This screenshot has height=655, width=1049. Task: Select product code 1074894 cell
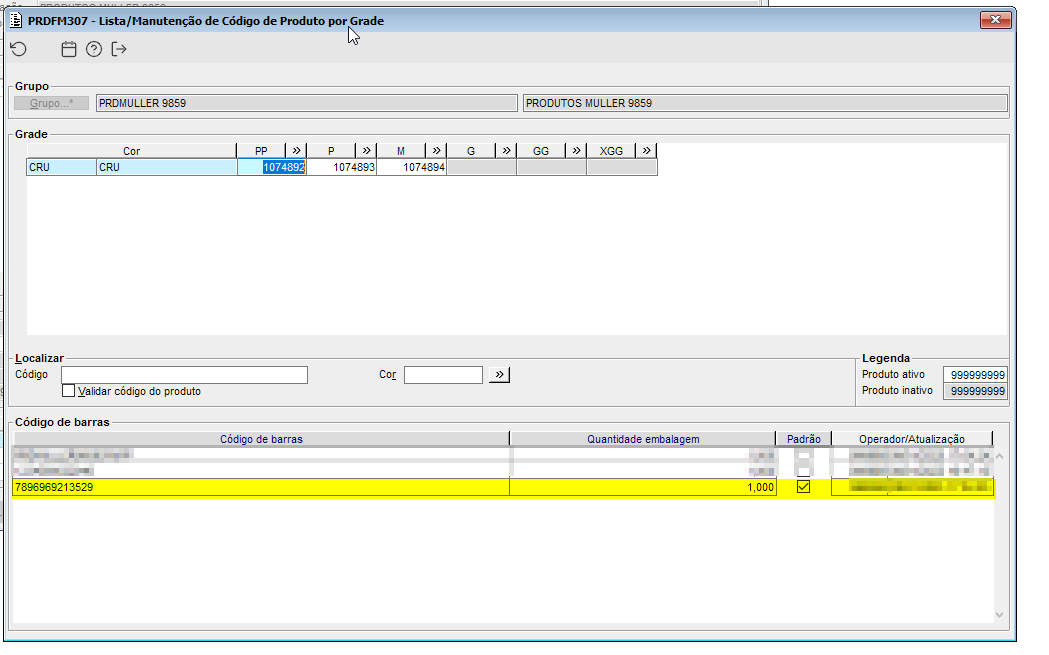411,167
